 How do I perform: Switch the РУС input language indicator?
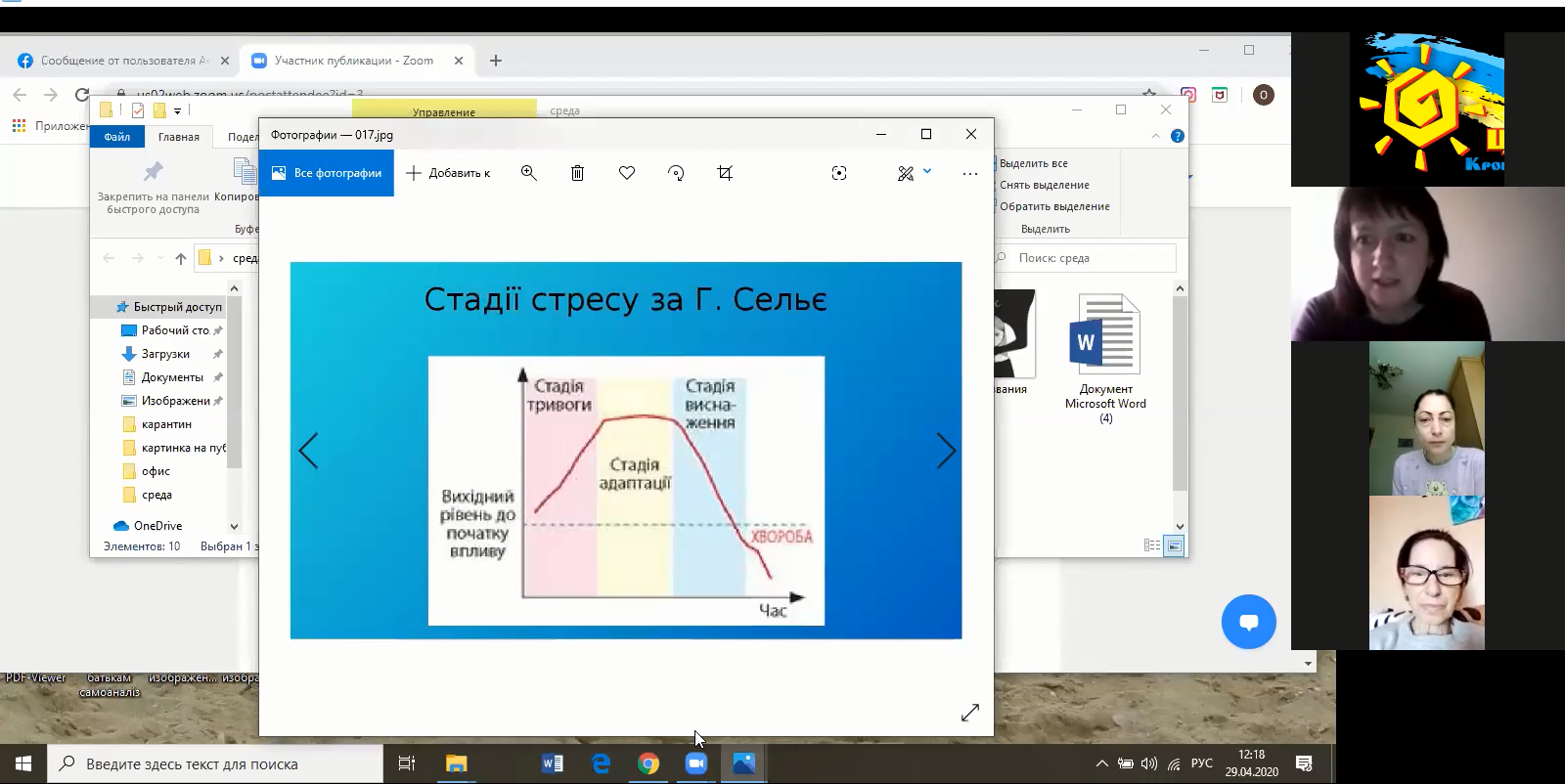point(1202,763)
